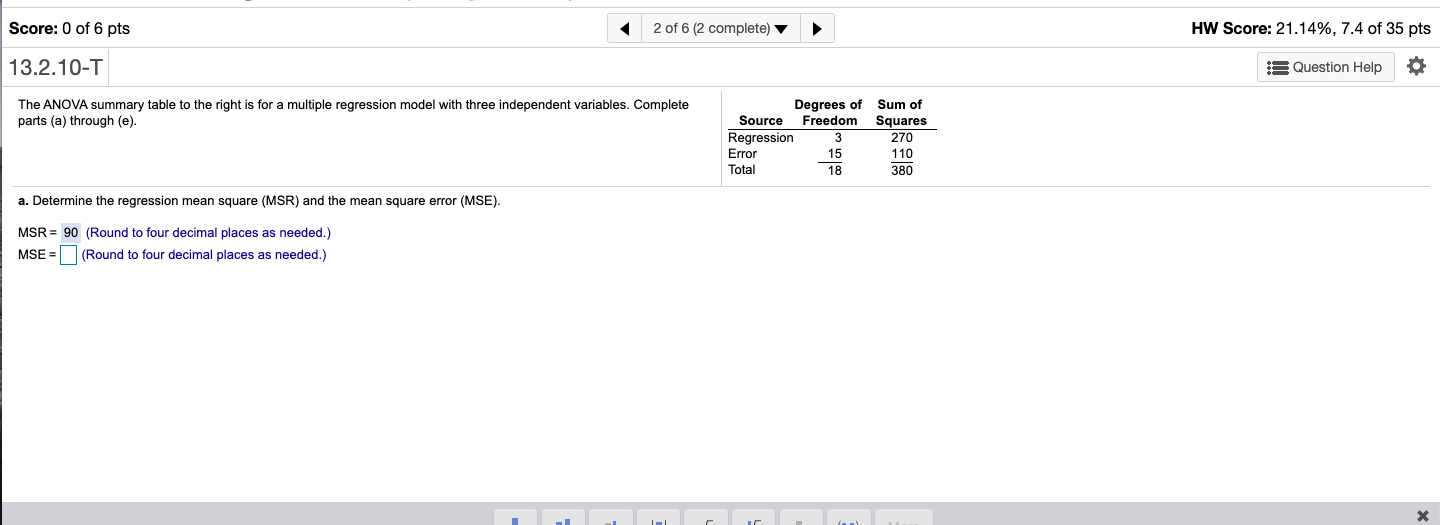
Task: Click the Regression row label in ANOVA table
Action: coord(761,138)
